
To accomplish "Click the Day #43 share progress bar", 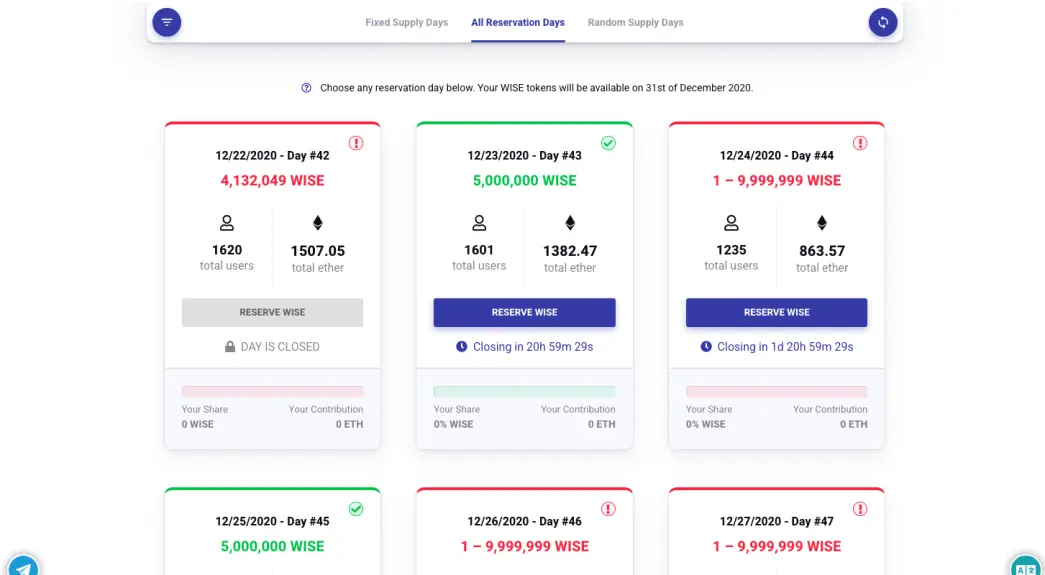I will click(524, 392).
